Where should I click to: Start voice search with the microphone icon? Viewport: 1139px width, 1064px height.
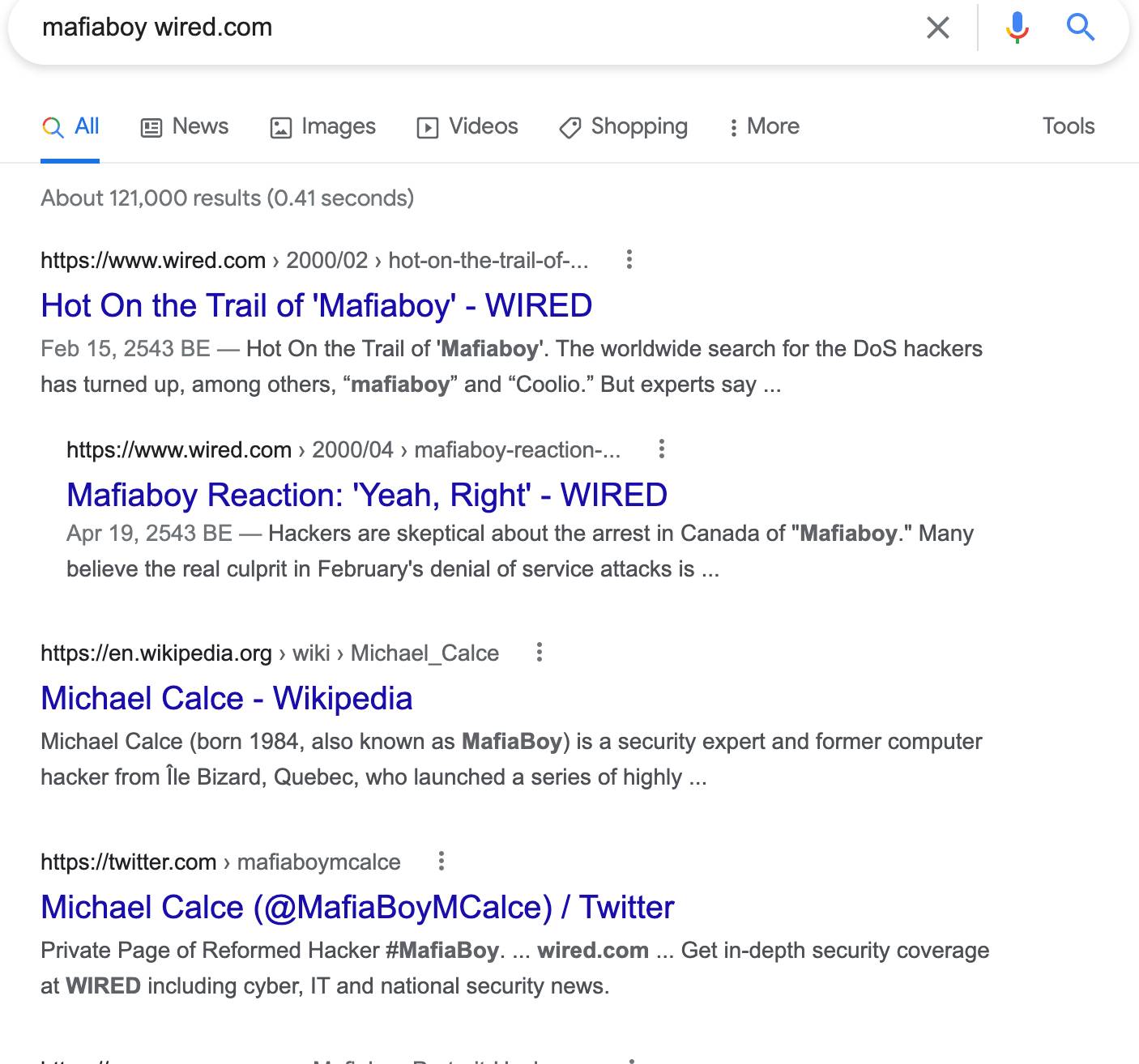pyautogui.click(x=1017, y=28)
